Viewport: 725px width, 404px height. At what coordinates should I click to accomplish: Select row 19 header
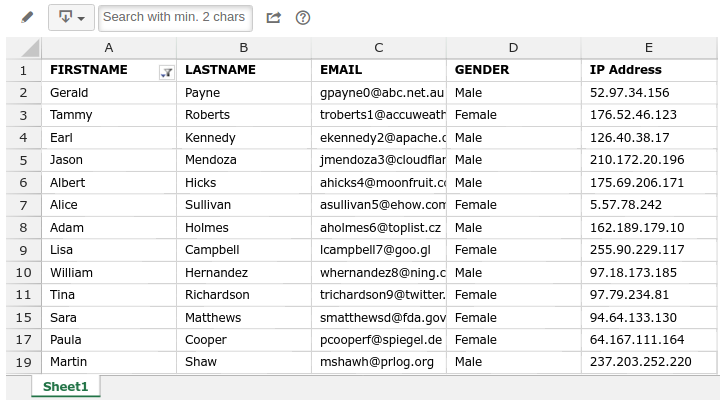[24, 362]
